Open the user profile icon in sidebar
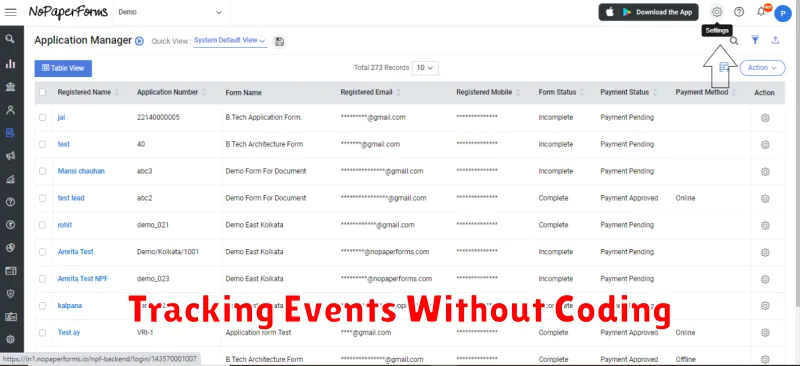Image resolution: width=800 pixels, height=366 pixels. [10, 110]
